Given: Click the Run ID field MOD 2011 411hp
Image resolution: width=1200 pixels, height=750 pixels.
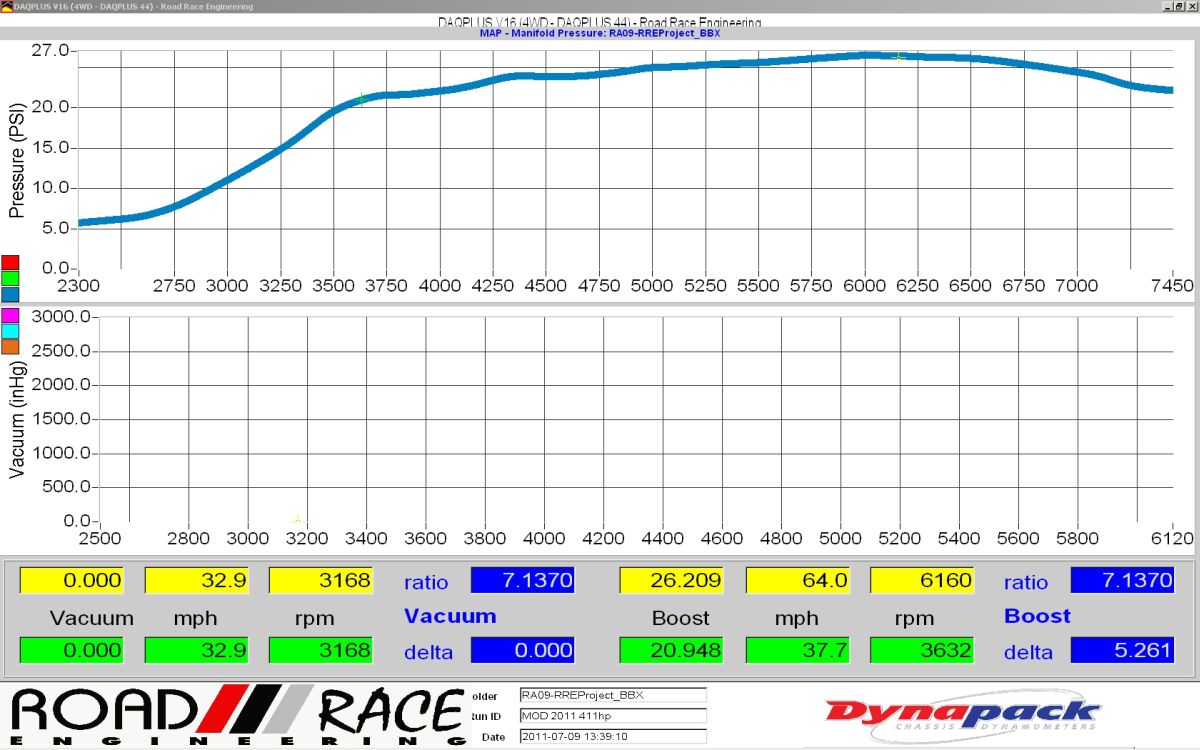Looking at the screenshot, I should pyautogui.click(x=612, y=715).
